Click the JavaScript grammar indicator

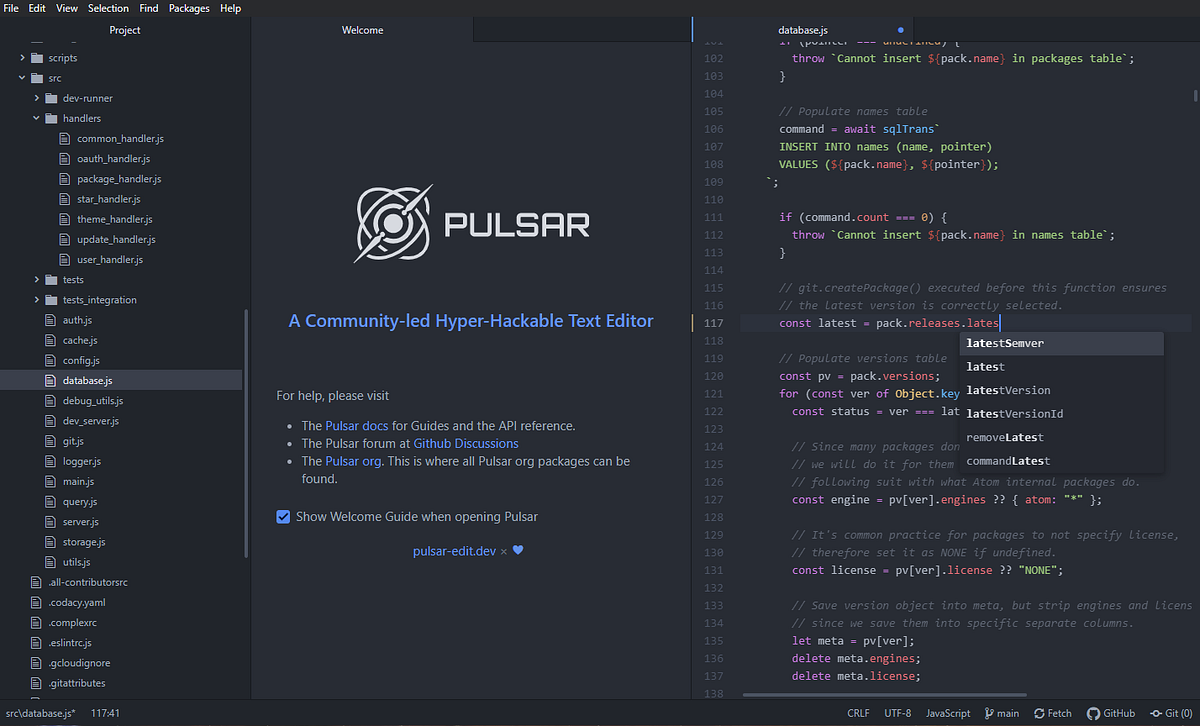point(947,713)
